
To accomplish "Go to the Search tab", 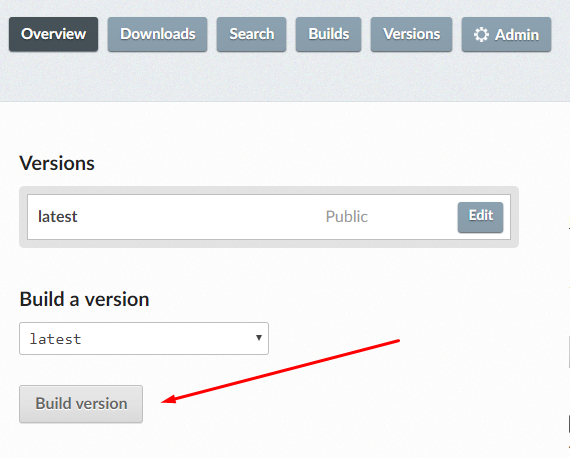I will 252,34.
